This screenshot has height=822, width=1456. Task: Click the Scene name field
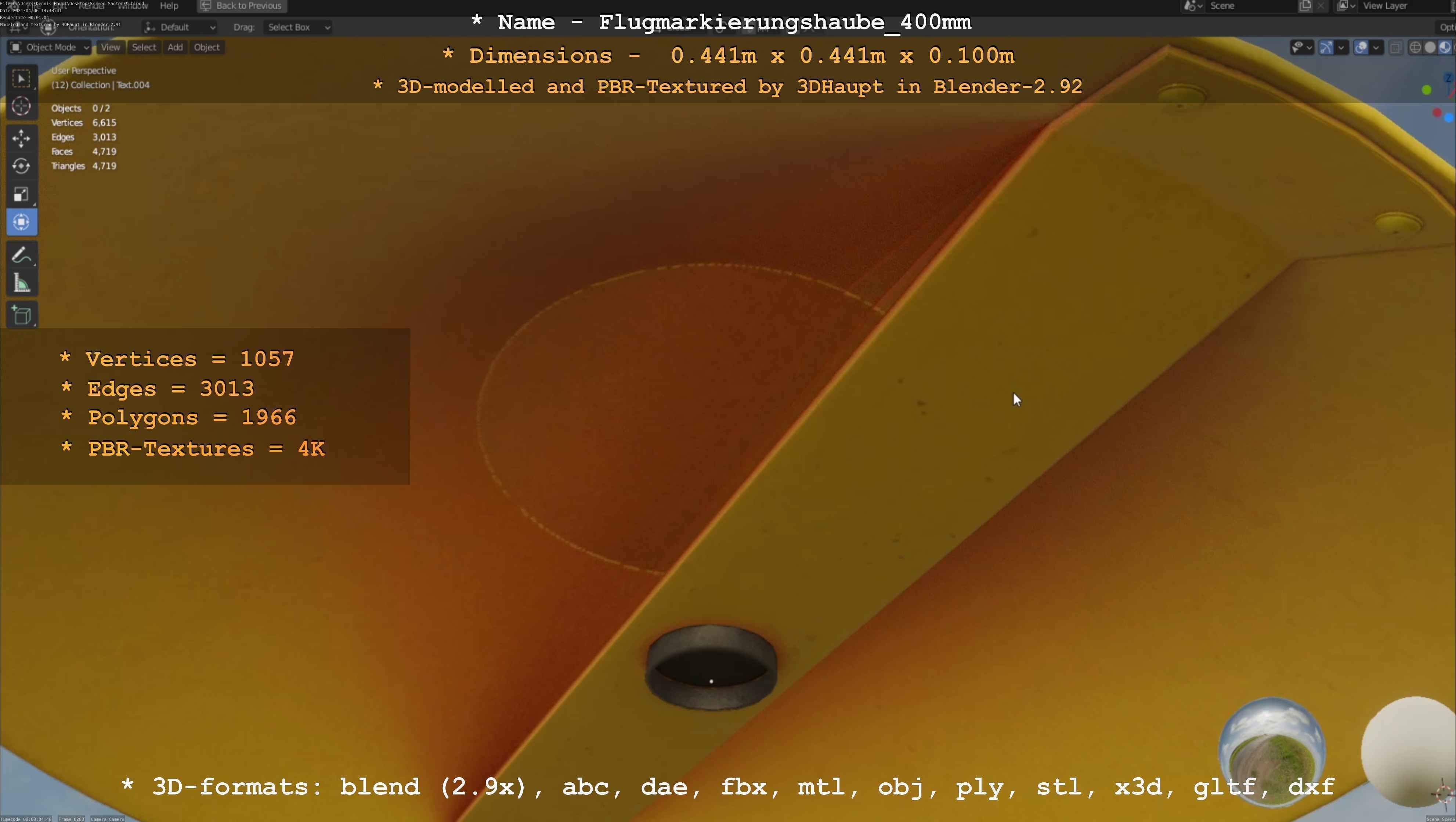coord(1251,6)
